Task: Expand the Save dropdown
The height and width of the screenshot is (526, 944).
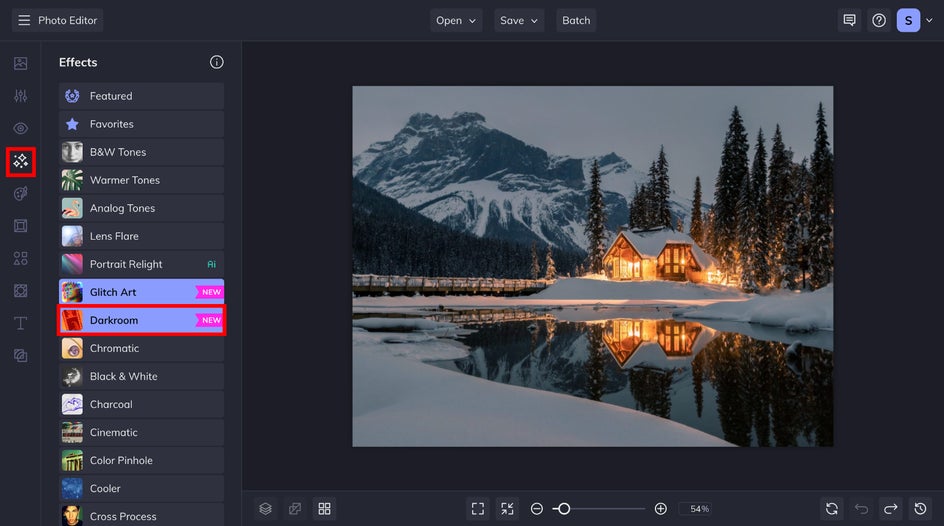Action: click(x=519, y=20)
